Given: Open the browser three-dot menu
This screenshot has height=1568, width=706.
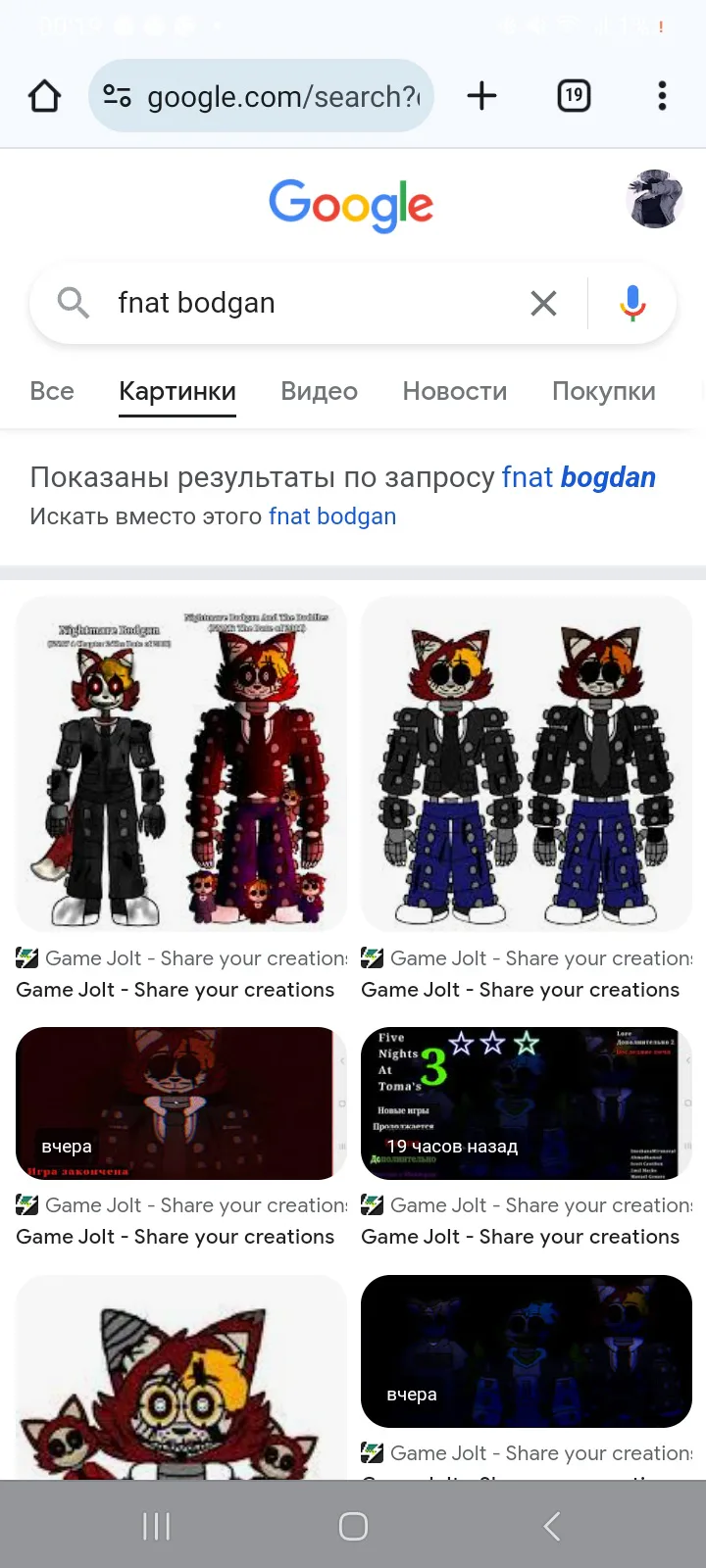Looking at the screenshot, I should [x=662, y=96].
